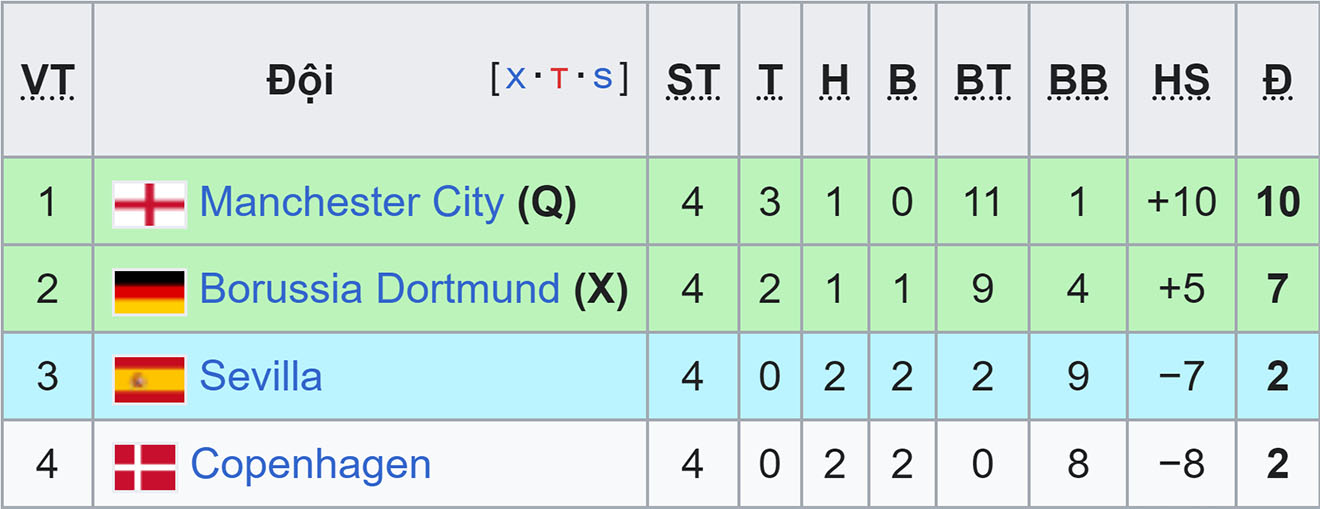Open the Manchester City team link
Image resolution: width=1320 pixels, height=509 pixels.
click(352, 202)
